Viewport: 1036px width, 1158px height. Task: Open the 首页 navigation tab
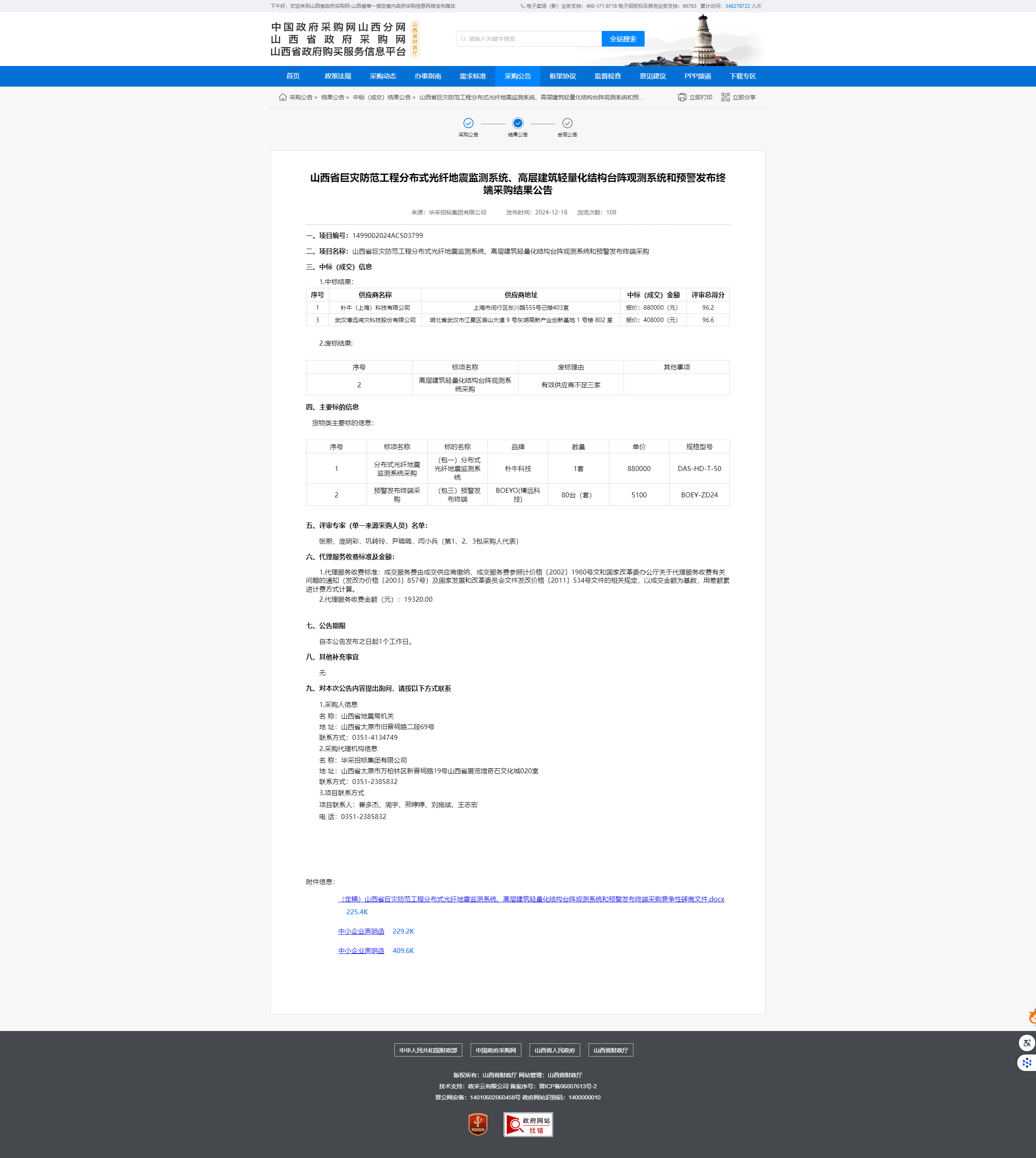point(293,76)
